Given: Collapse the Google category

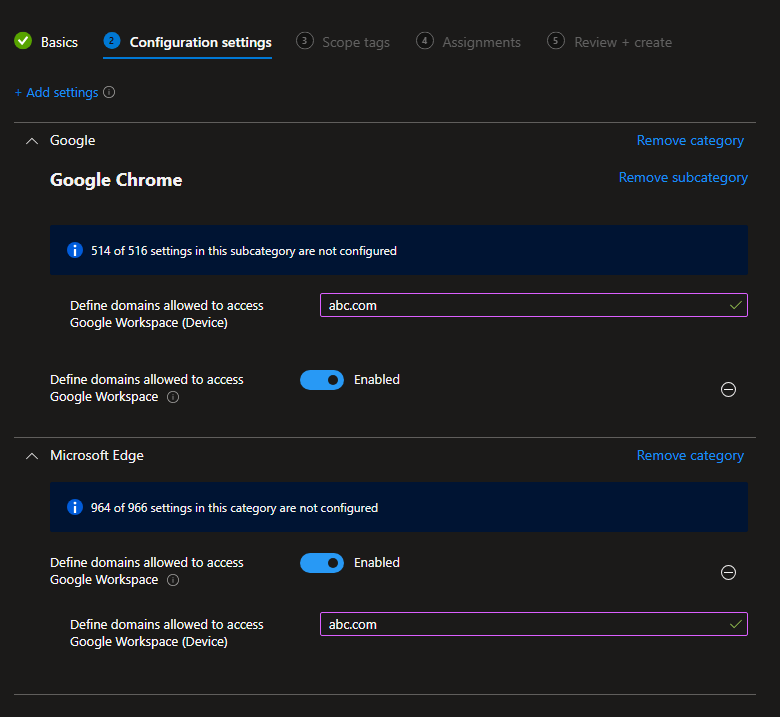Looking at the screenshot, I should [x=31, y=141].
